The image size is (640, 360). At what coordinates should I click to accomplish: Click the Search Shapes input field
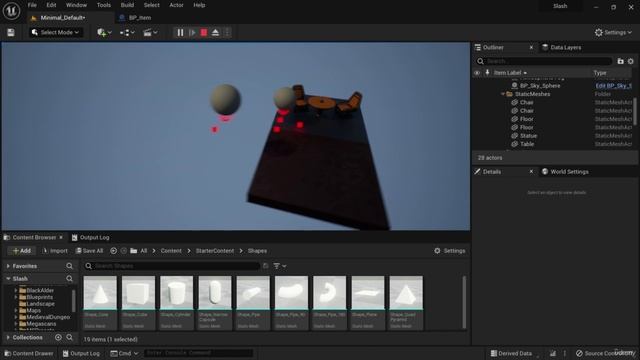coord(172,266)
